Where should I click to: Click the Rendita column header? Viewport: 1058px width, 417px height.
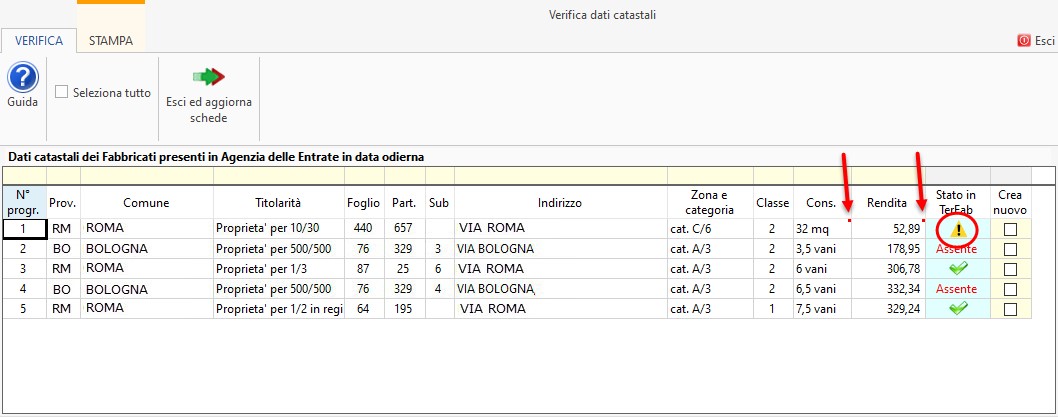tap(887, 202)
